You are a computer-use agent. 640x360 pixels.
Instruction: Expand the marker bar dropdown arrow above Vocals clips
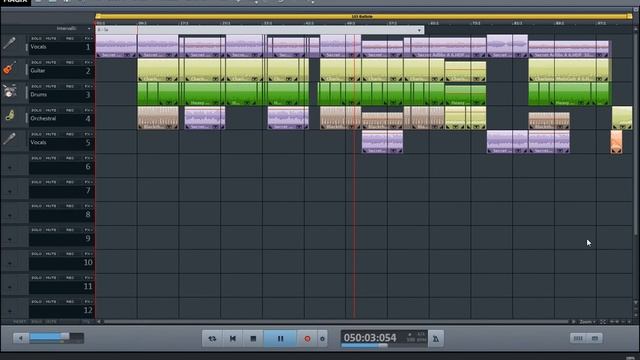tap(419, 30)
